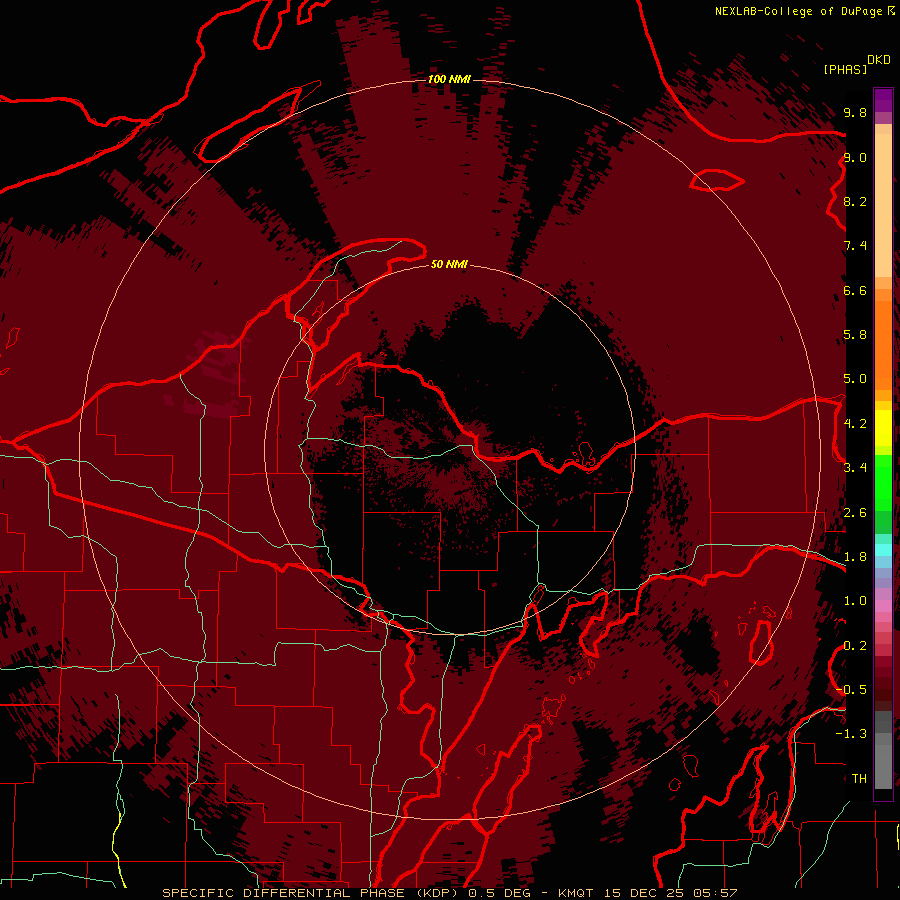Click the "50 NMI" range ring label
Screen dimensions: 900x900
coord(449,264)
